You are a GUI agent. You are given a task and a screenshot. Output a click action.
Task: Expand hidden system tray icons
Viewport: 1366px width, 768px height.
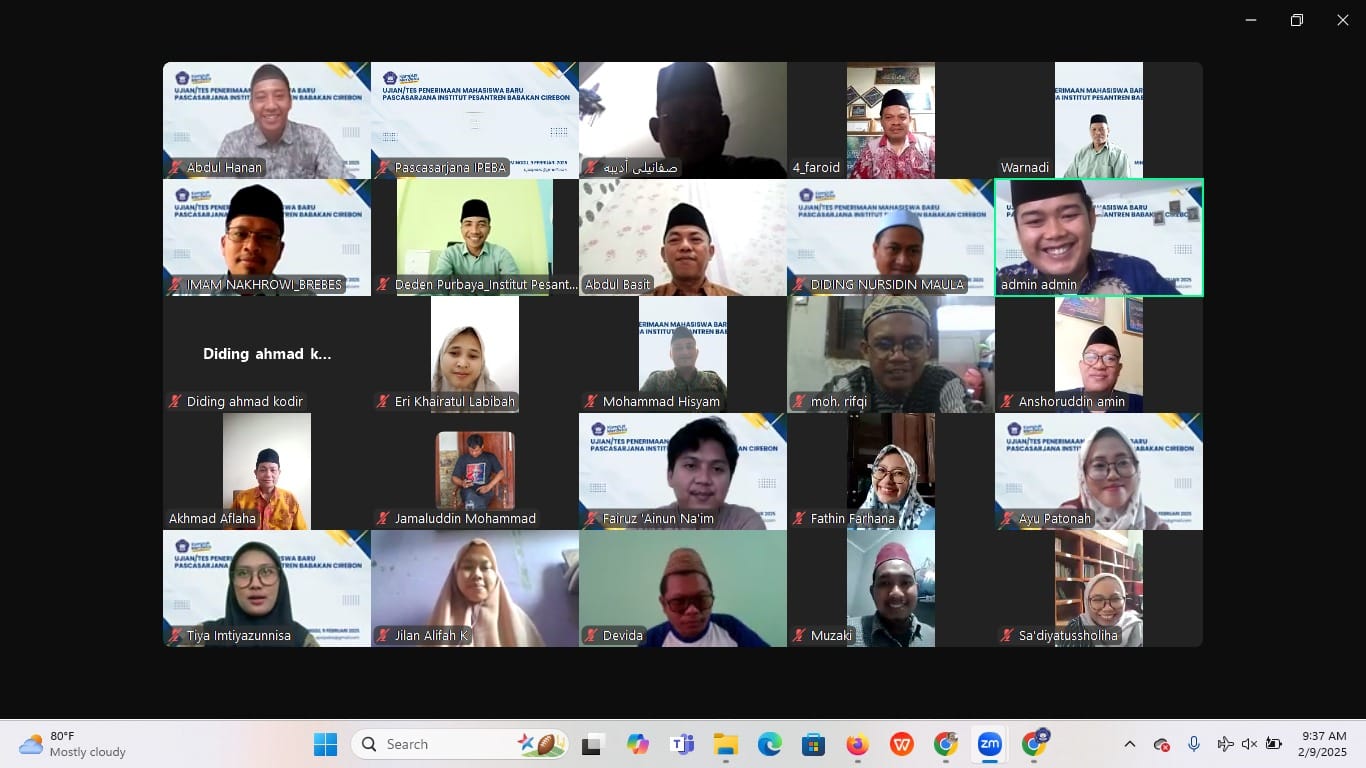(1130, 744)
